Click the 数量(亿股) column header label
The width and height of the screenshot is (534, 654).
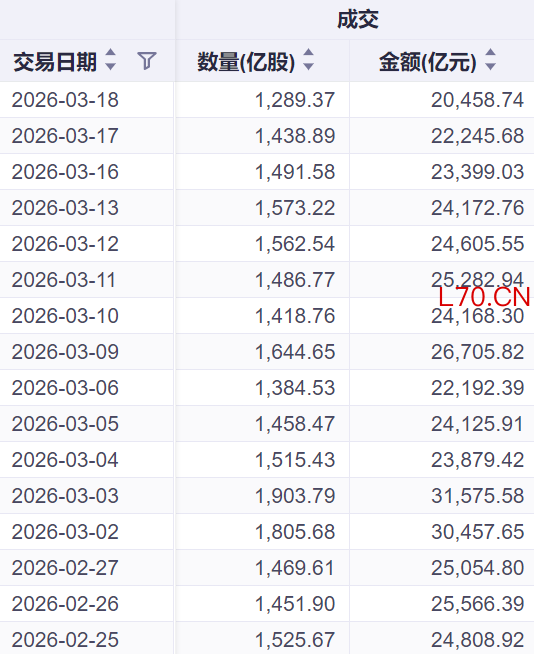[246, 62]
